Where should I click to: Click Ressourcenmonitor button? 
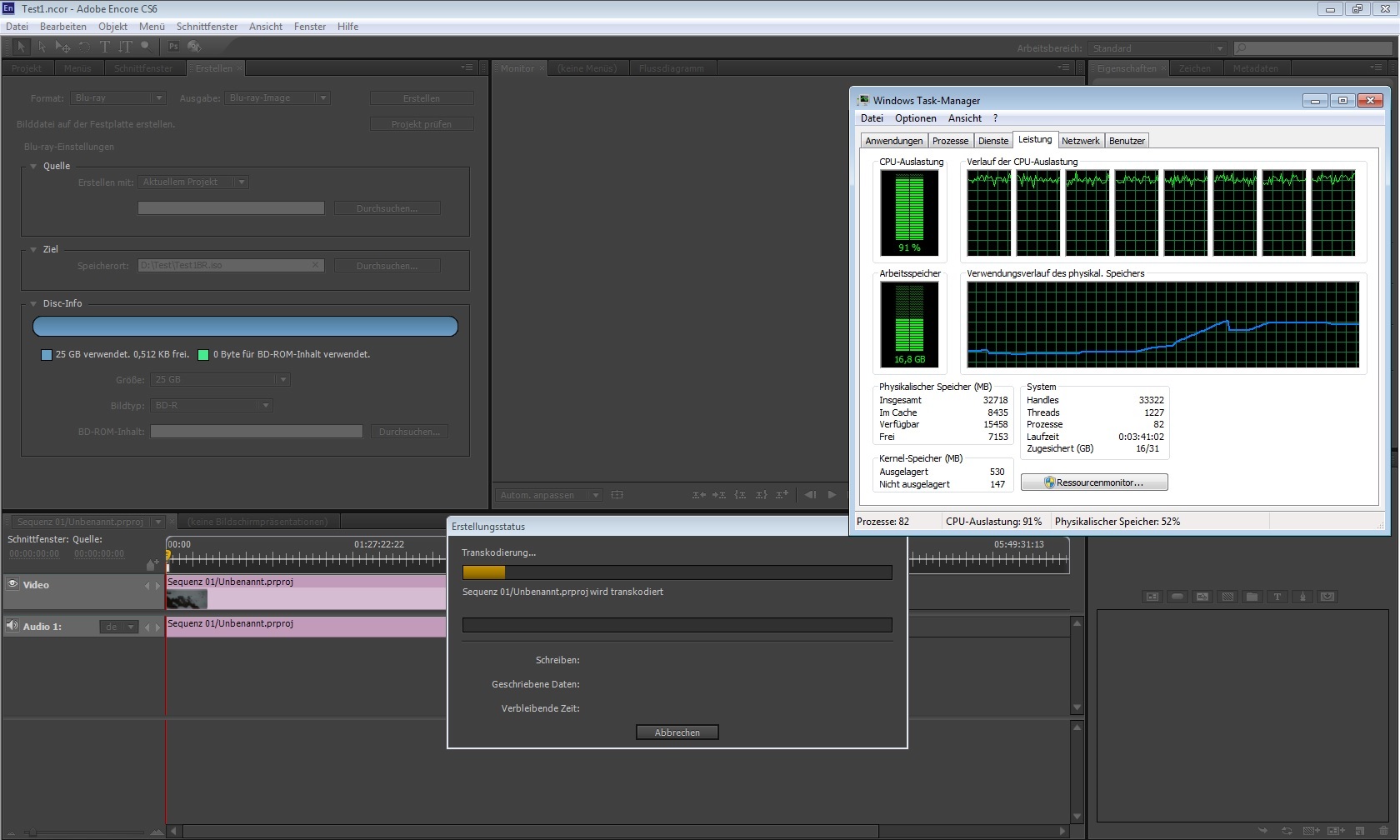click(1094, 482)
